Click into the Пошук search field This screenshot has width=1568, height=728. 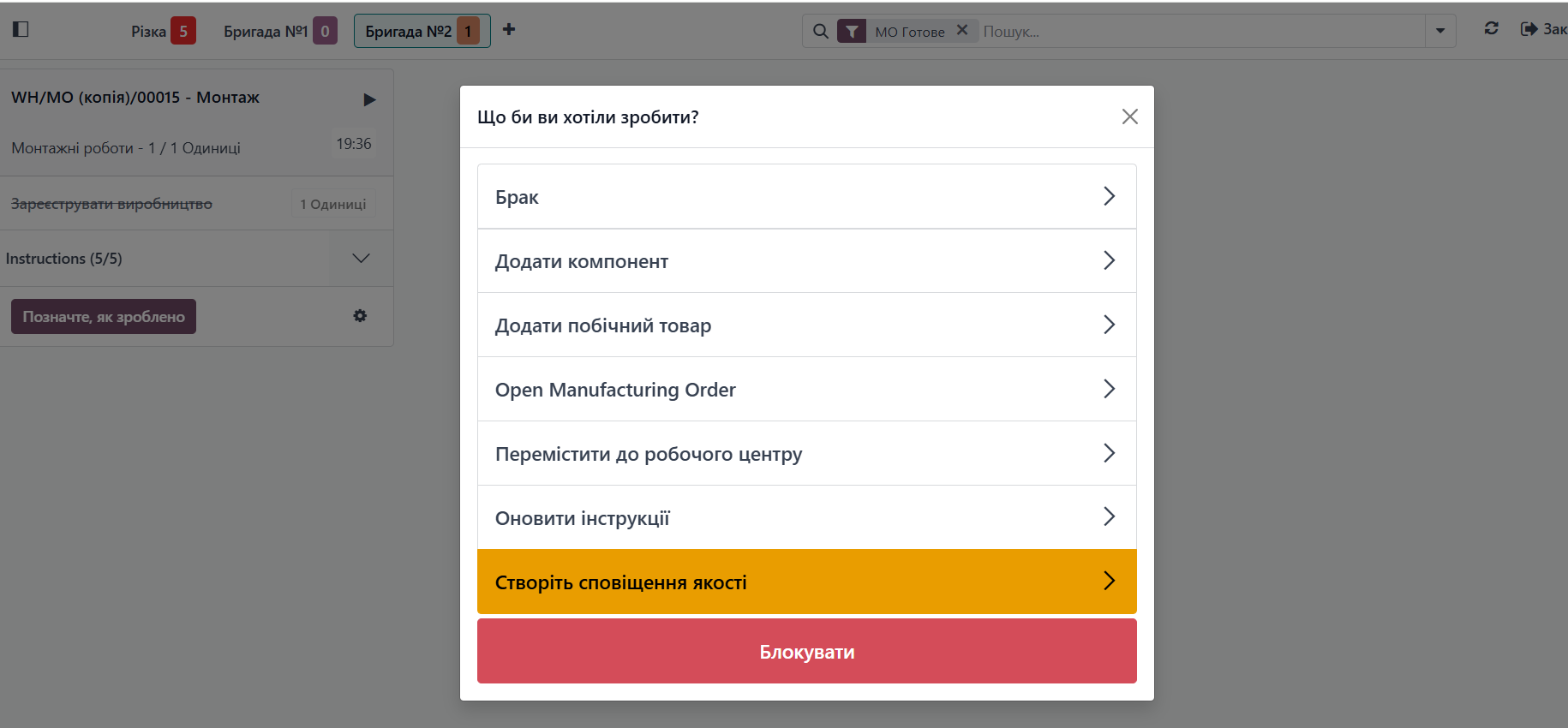pyautogui.click(x=1200, y=32)
